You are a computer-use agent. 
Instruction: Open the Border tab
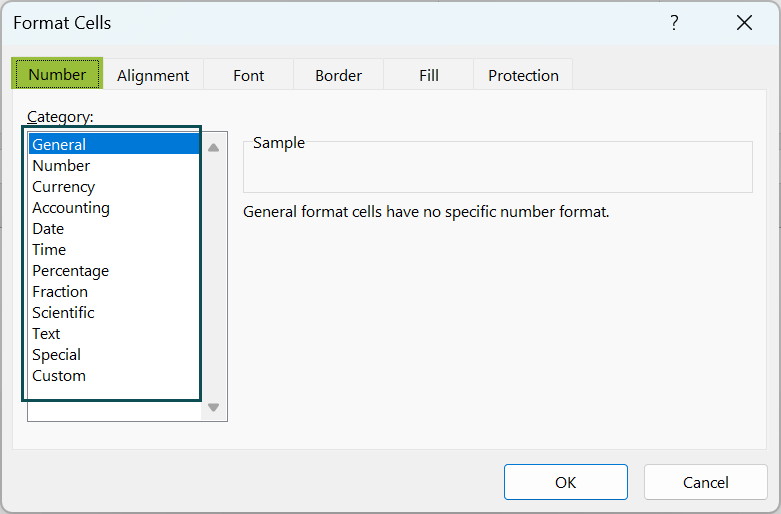click(x=339, y=75)
